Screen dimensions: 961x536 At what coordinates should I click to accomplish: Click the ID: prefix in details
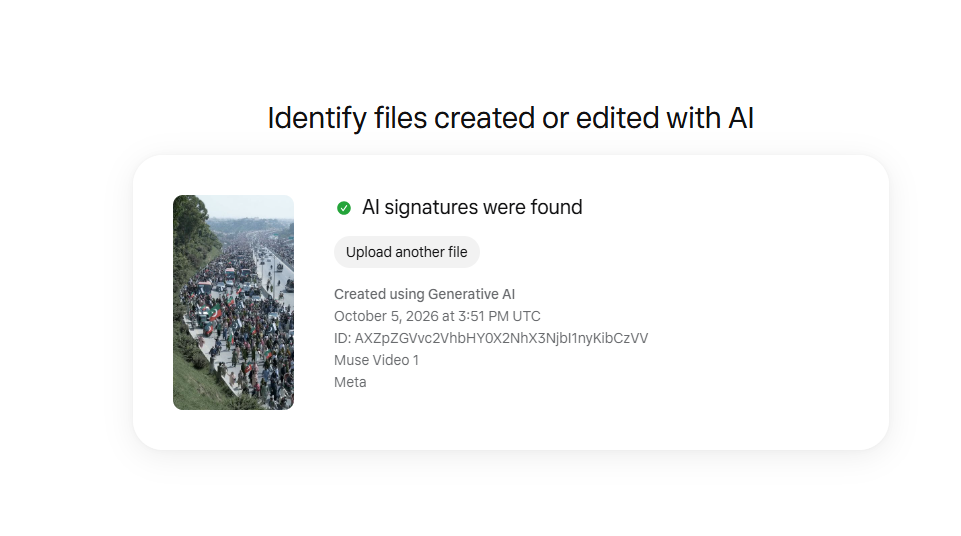[x=343, y=338]
